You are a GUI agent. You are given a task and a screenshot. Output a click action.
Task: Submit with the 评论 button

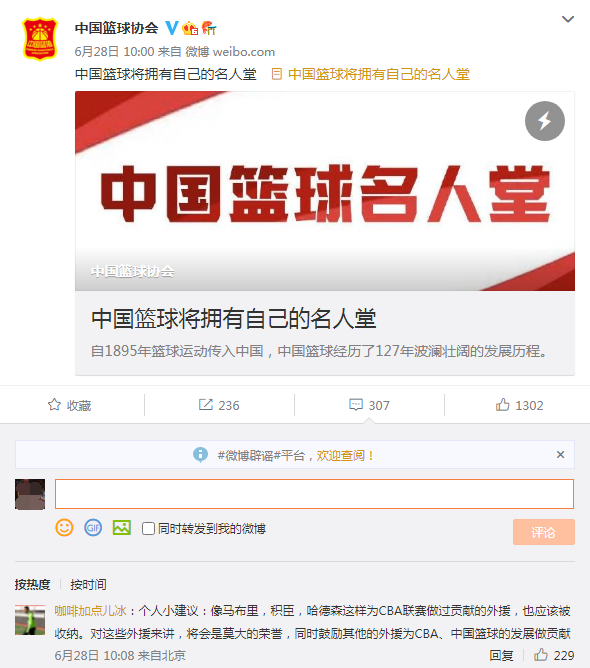point(544,532)
